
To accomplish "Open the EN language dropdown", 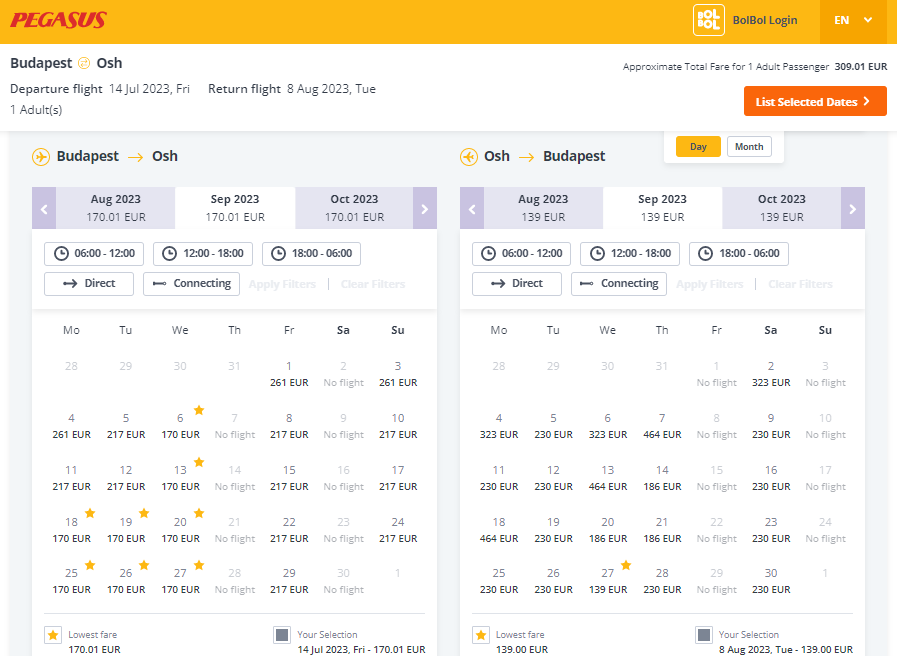I will (853, 21).
